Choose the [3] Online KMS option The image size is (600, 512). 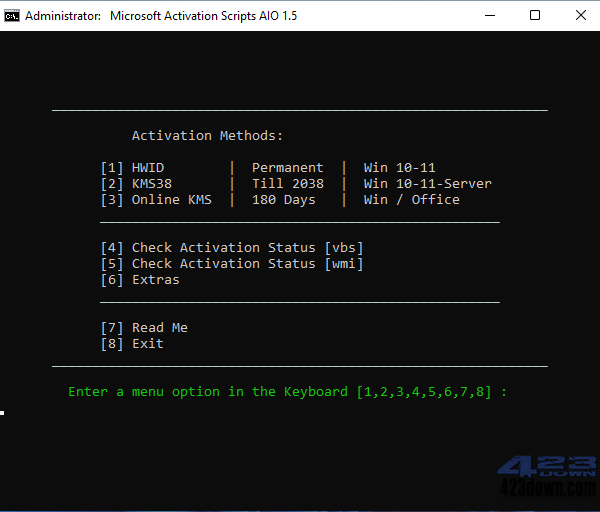coord(156,200)
